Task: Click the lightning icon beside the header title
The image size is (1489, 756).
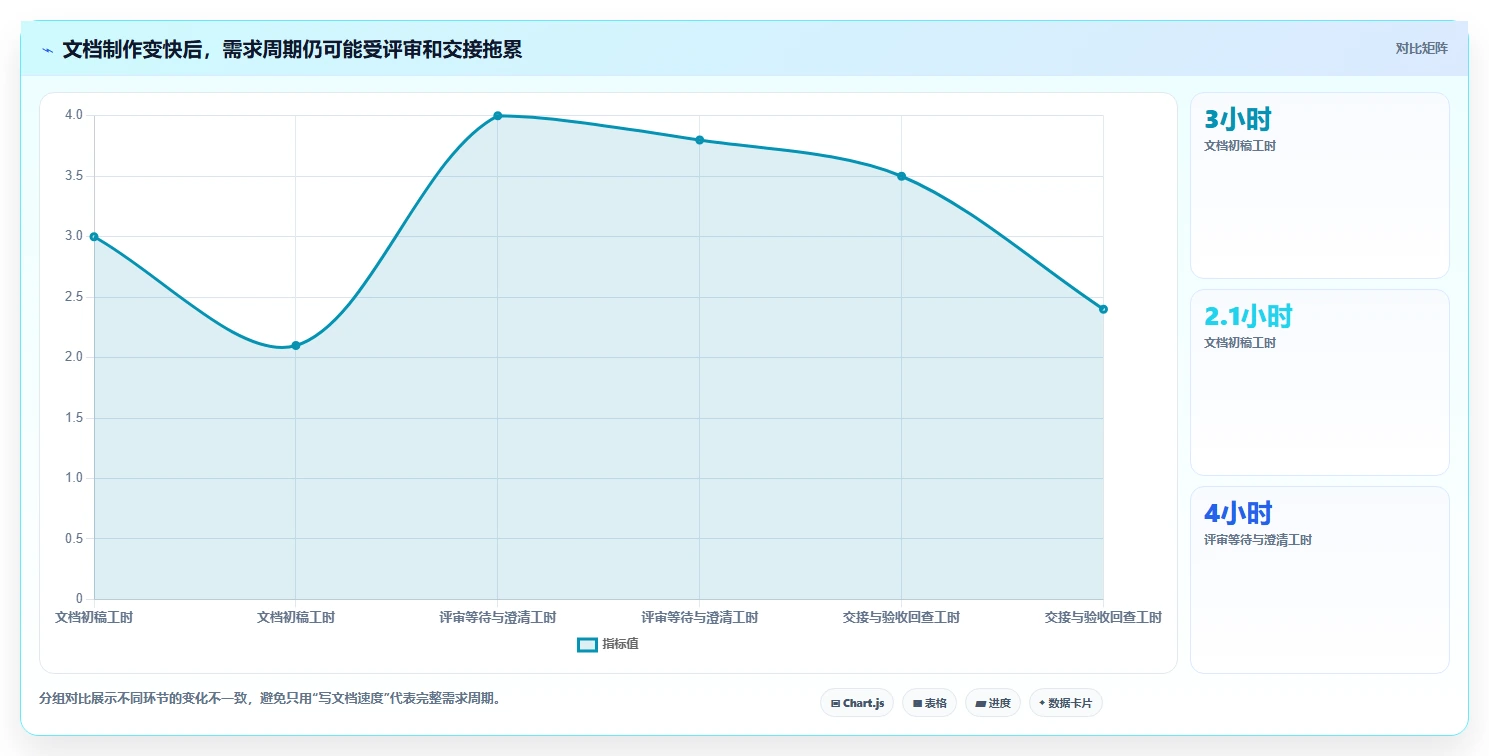Action: coord(47,50)
